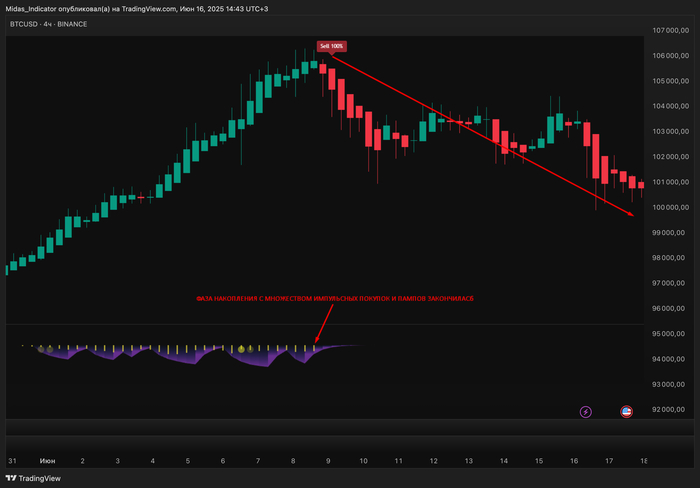The height and width of the screenshot is (488, 700).
Task: Click date 5 on the time axis
Action: tap(188, 461)
